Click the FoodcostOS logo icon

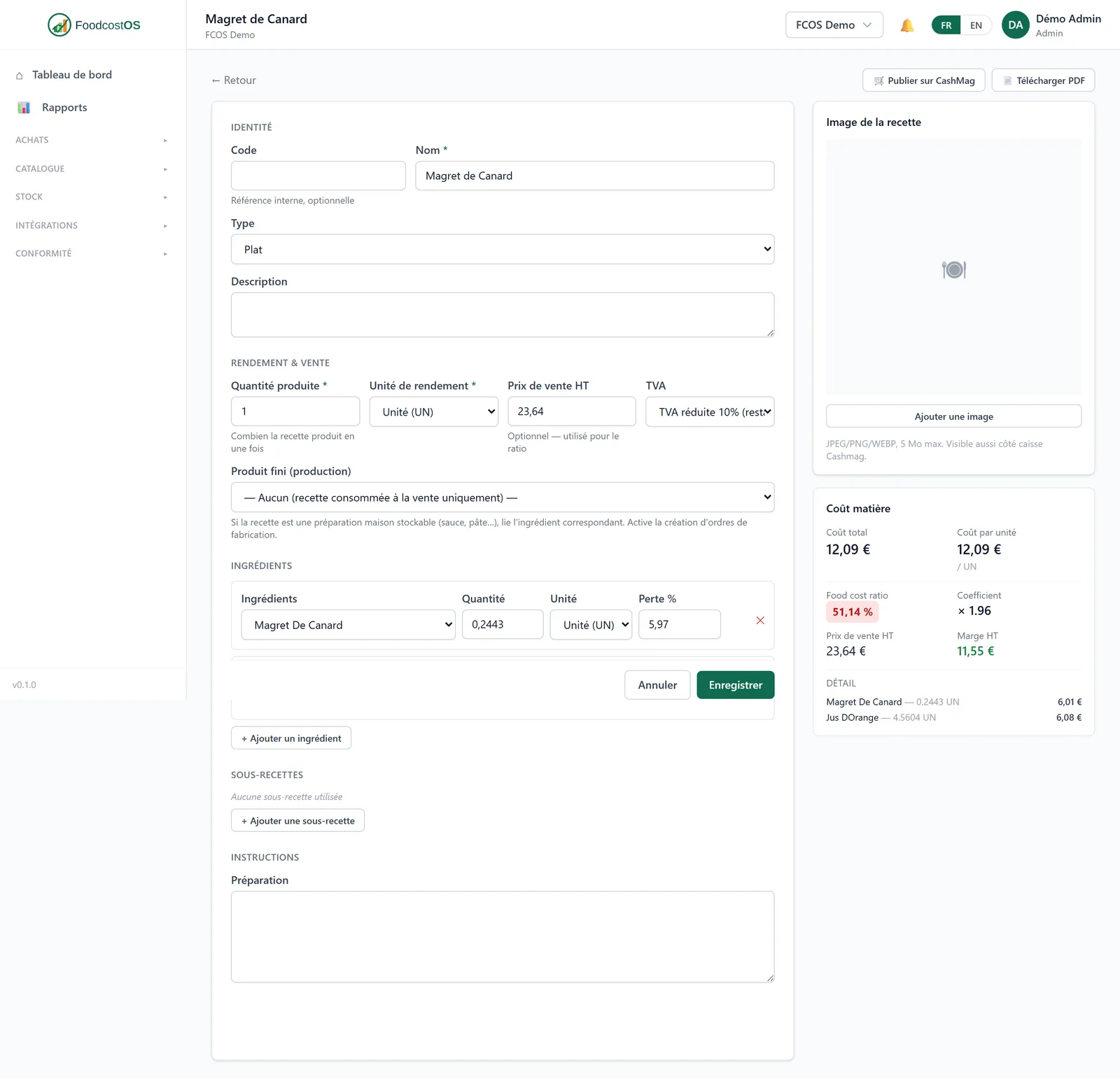coord(59,24)
